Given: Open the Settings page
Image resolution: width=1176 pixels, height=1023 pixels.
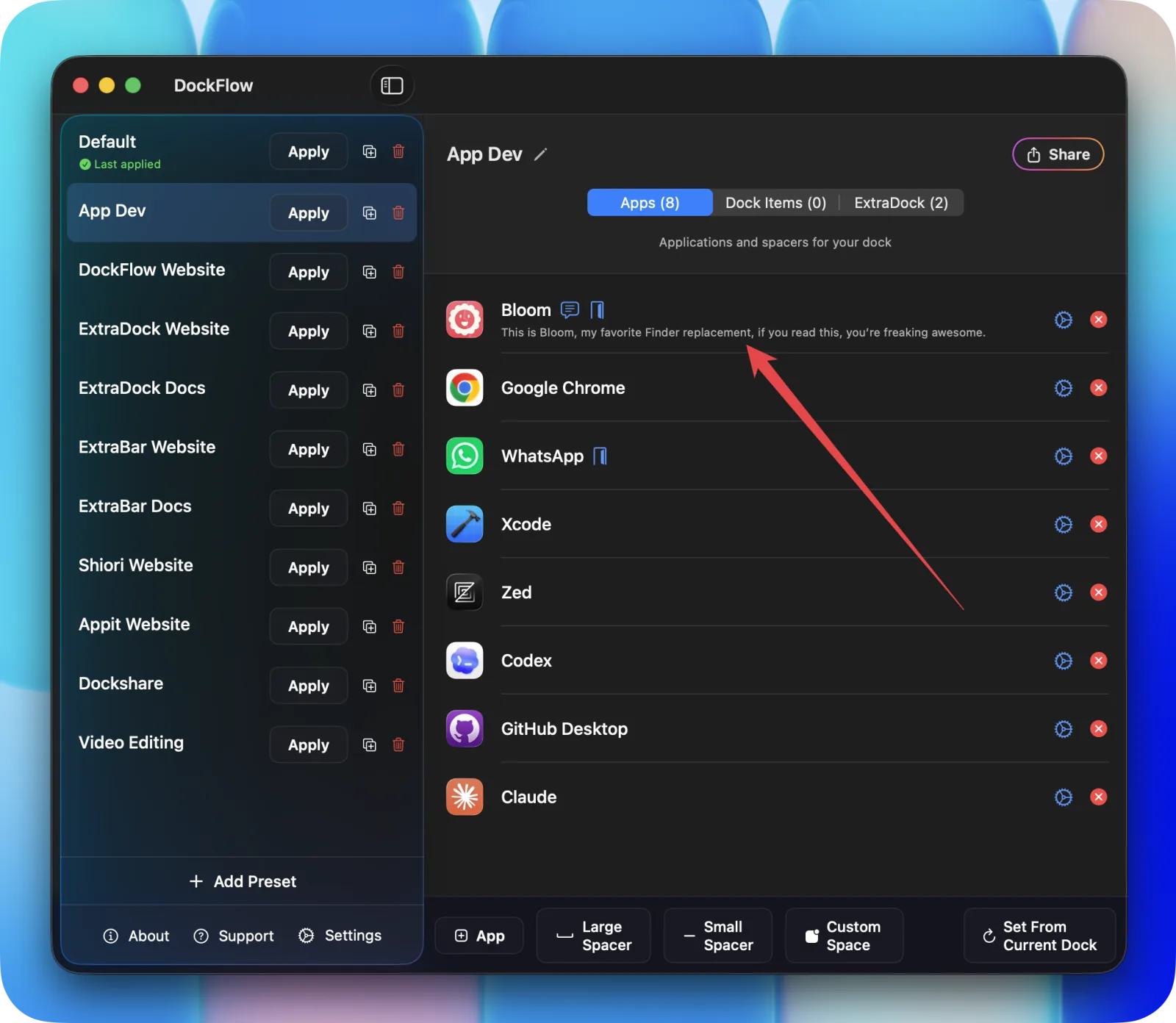Looking at the screenshot, I should (340, 936).
